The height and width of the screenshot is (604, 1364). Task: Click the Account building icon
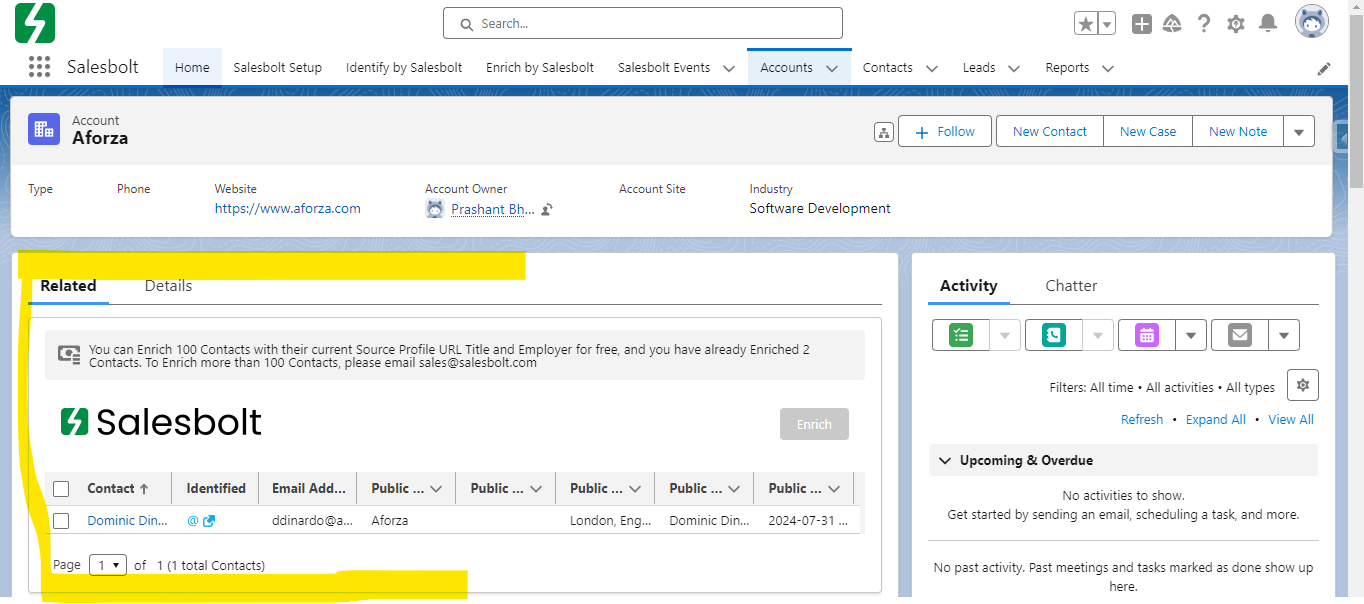coord(44,129)
